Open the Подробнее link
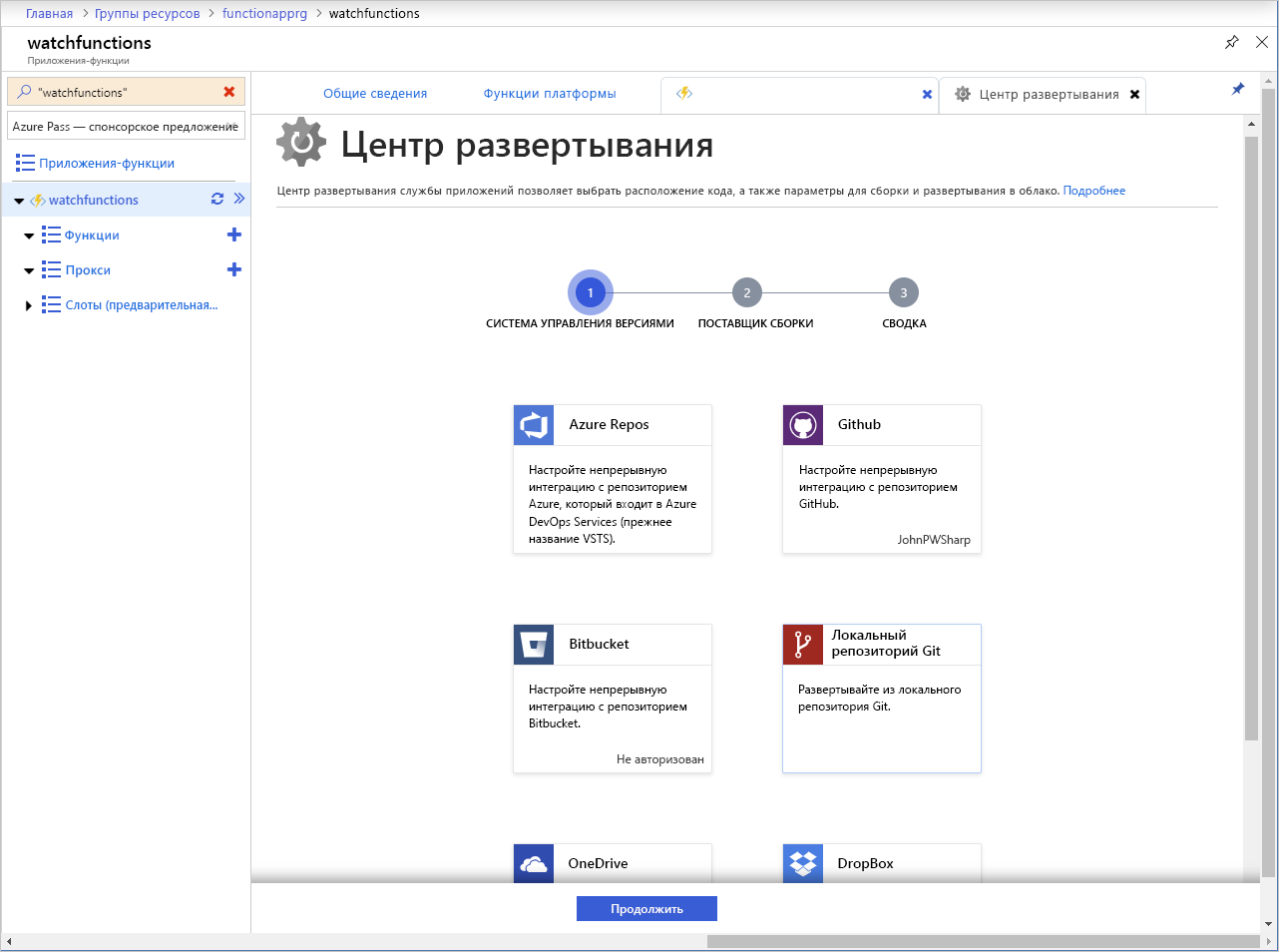Screen dimensions: 1279x952 [x=1094, y=191]
